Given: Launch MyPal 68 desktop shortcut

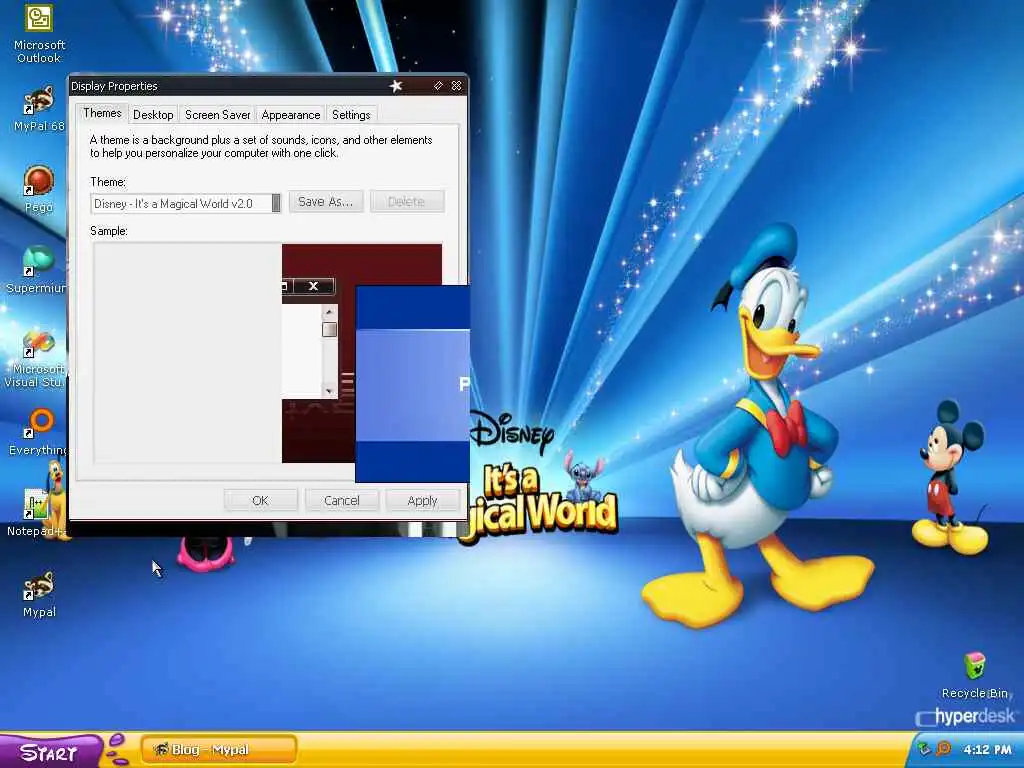Looking at the screenshot, I should [39, 109].
